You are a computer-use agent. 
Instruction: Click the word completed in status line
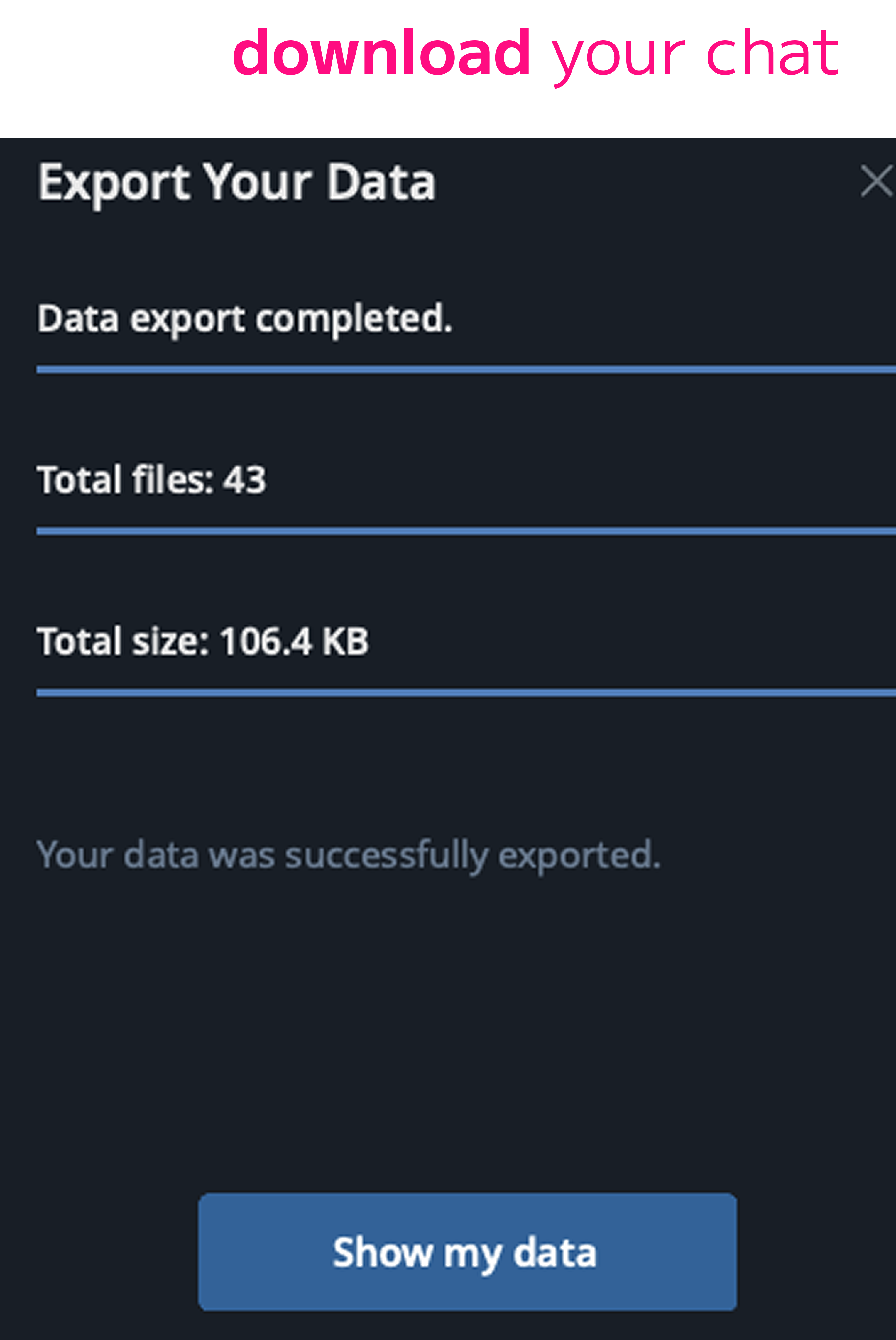pyautogui.click(x=354, y=319)
